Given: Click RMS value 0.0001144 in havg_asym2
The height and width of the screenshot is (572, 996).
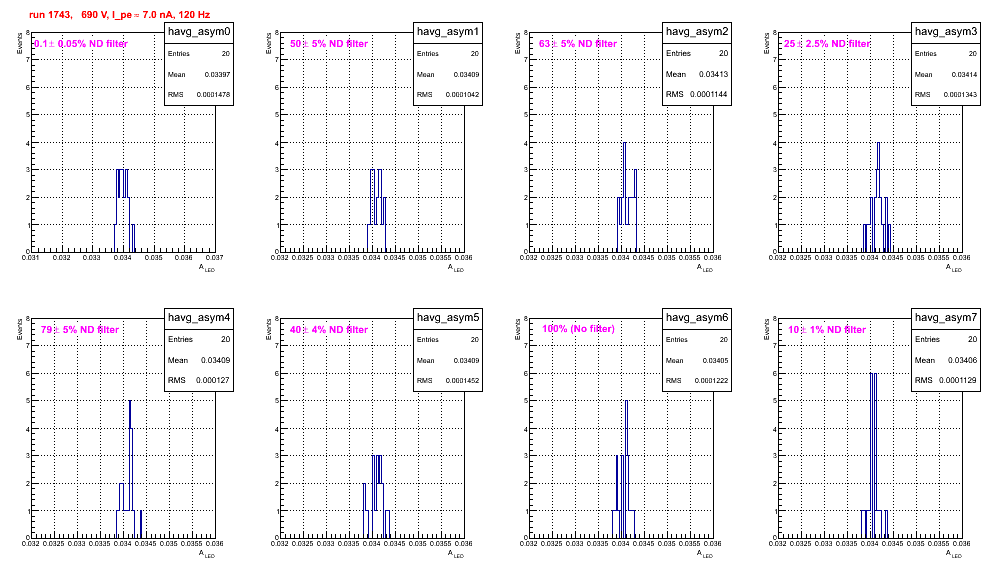Looking at the screenshot, I should 710,95.
